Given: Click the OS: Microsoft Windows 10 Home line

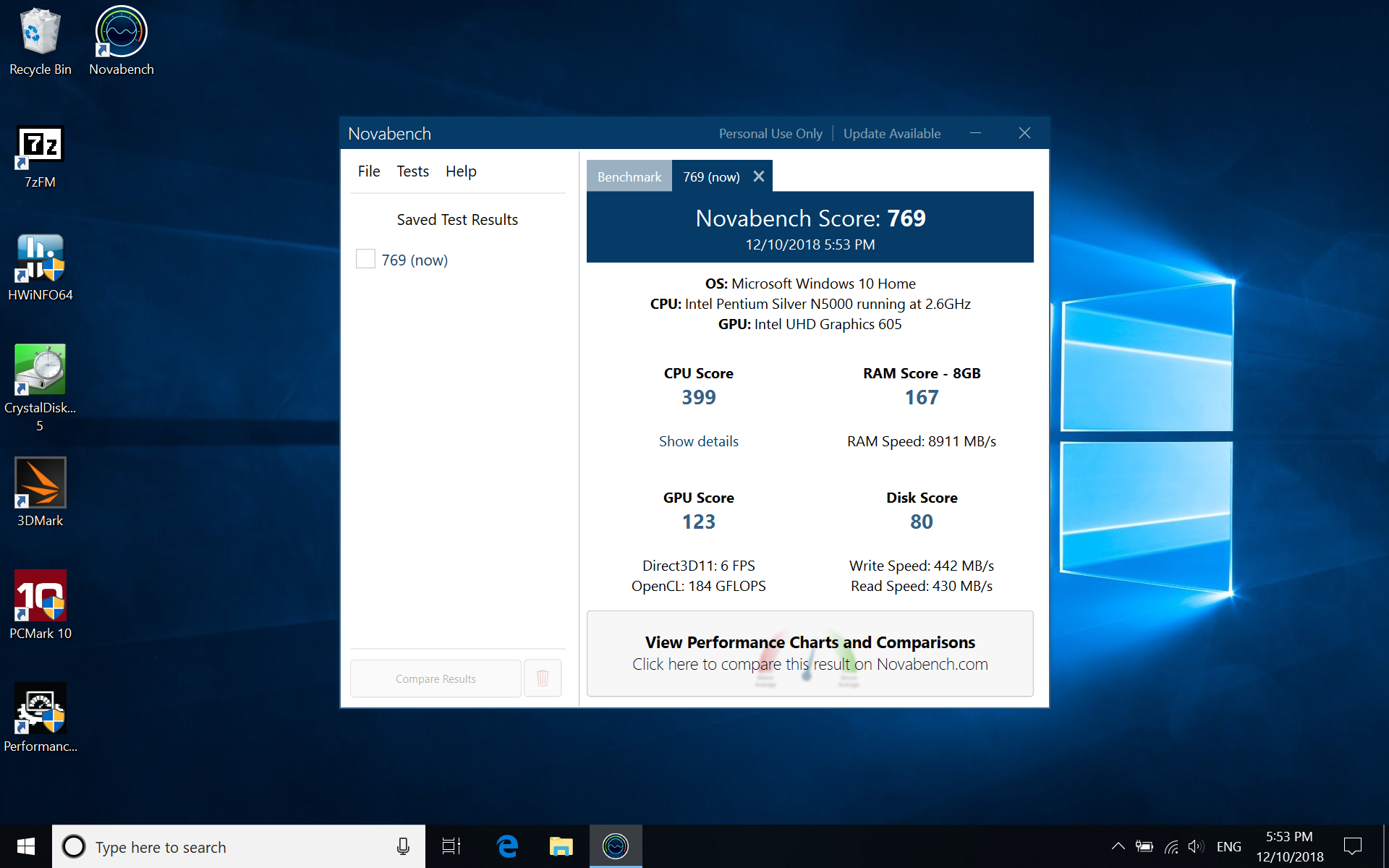Looking at the screenshot, I should 810,284.
